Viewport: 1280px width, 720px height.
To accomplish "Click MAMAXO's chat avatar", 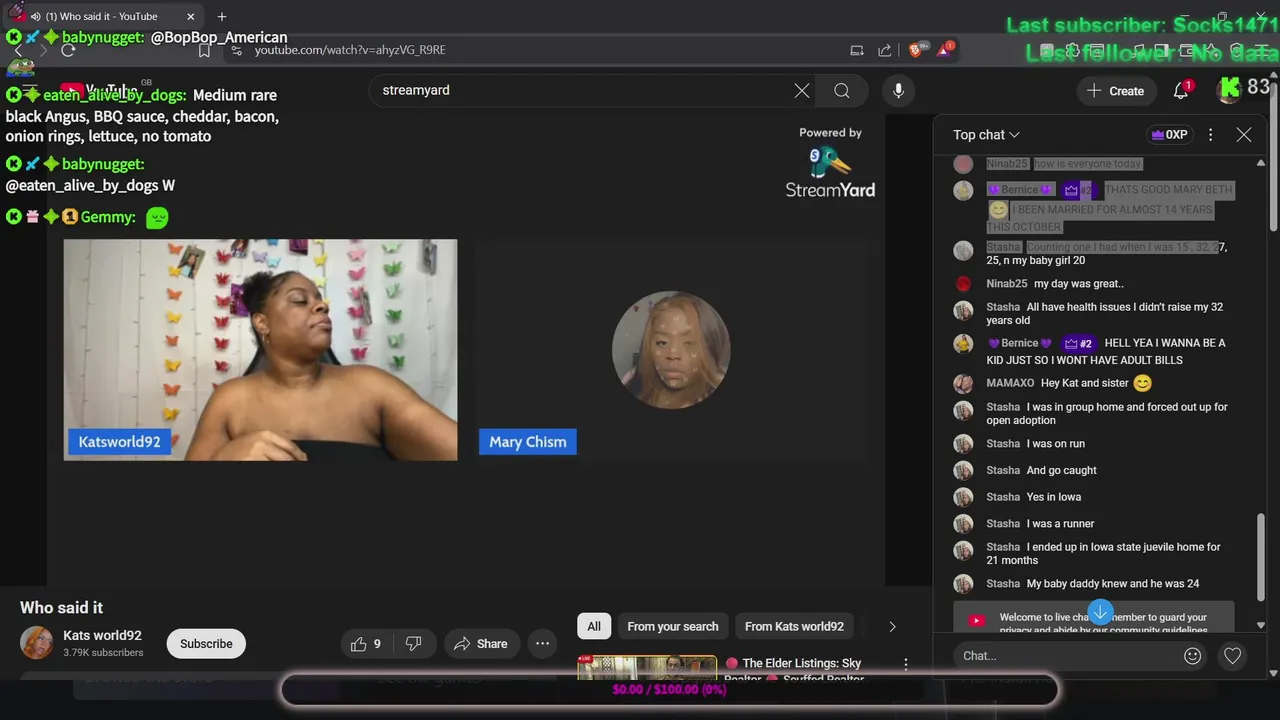I will click(963, 384).
